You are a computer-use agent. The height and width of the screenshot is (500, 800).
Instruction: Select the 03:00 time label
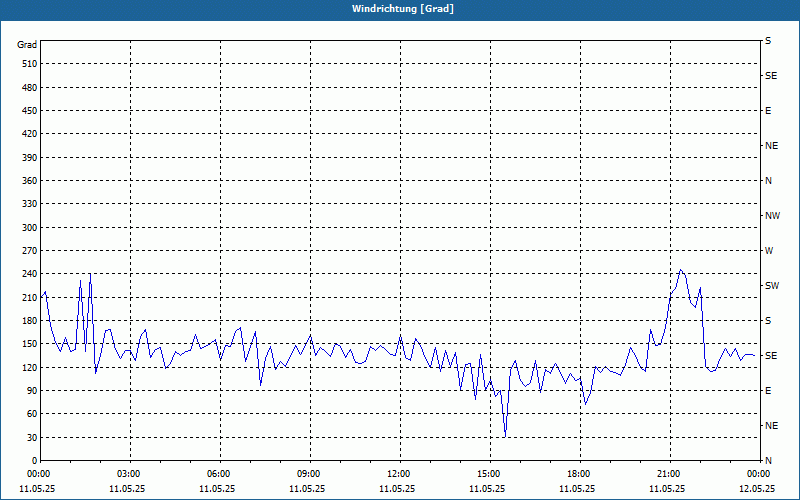(130, 474)
